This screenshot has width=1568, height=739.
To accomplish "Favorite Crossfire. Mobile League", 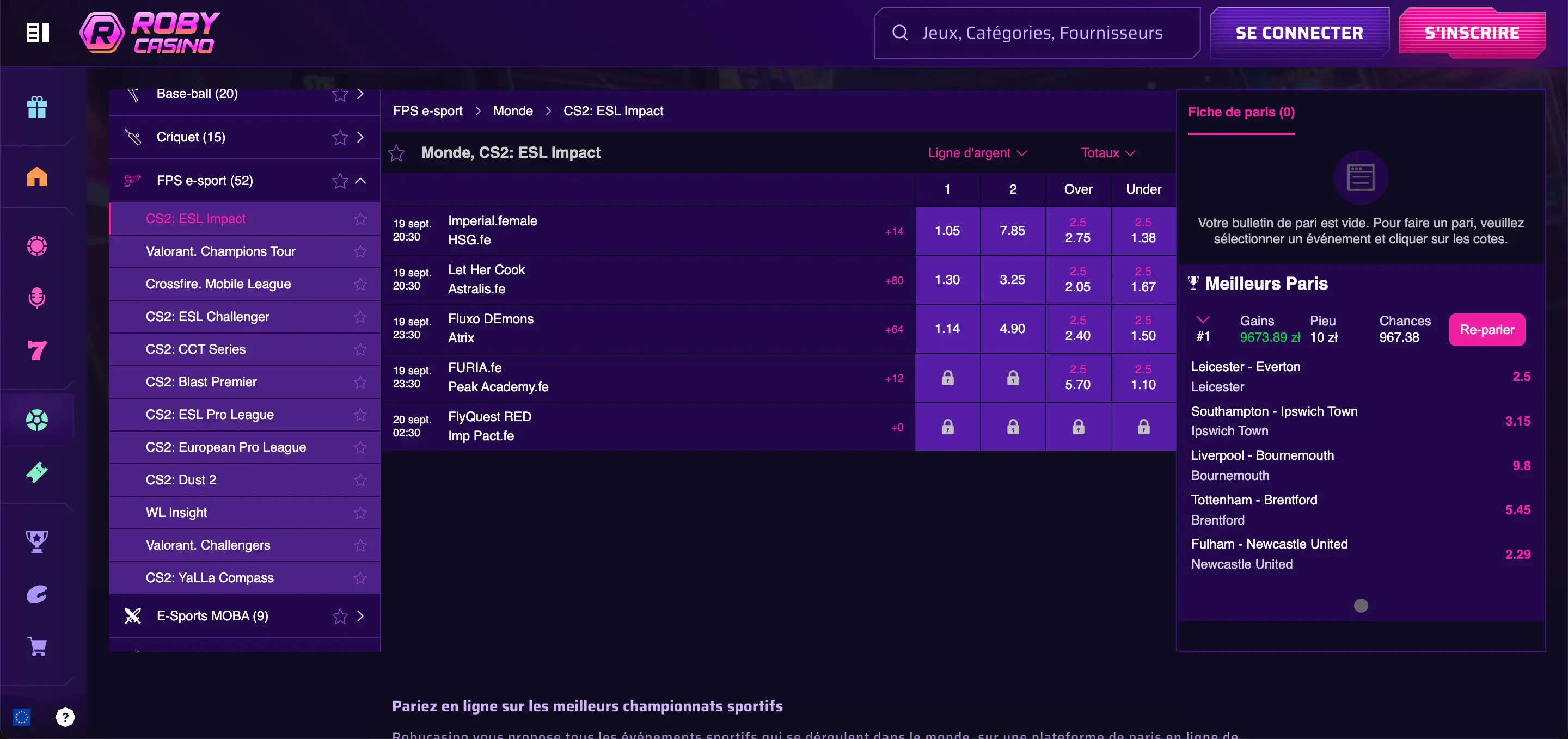I will point(360,284).
